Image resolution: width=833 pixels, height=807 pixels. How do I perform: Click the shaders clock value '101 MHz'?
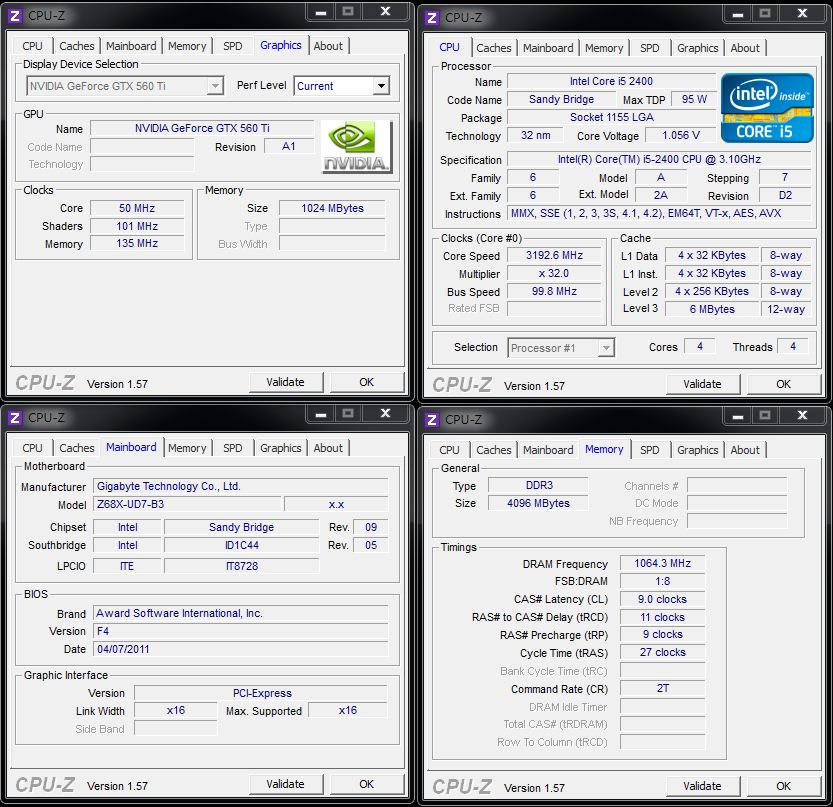[137, 226]
